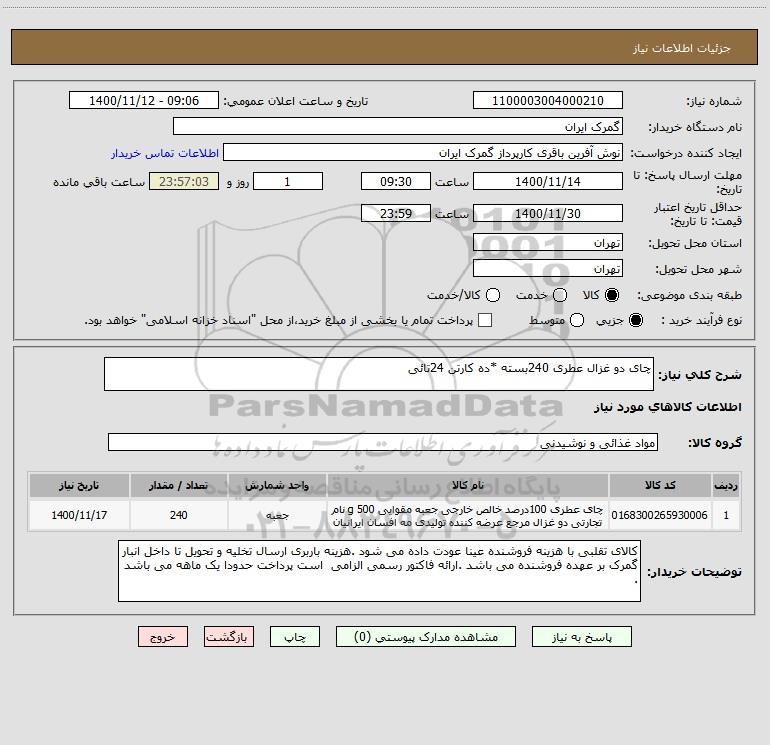Screen dimensions: 770x745
Task: Click the بازگشت back button
Action: click(x=229, y=637)
